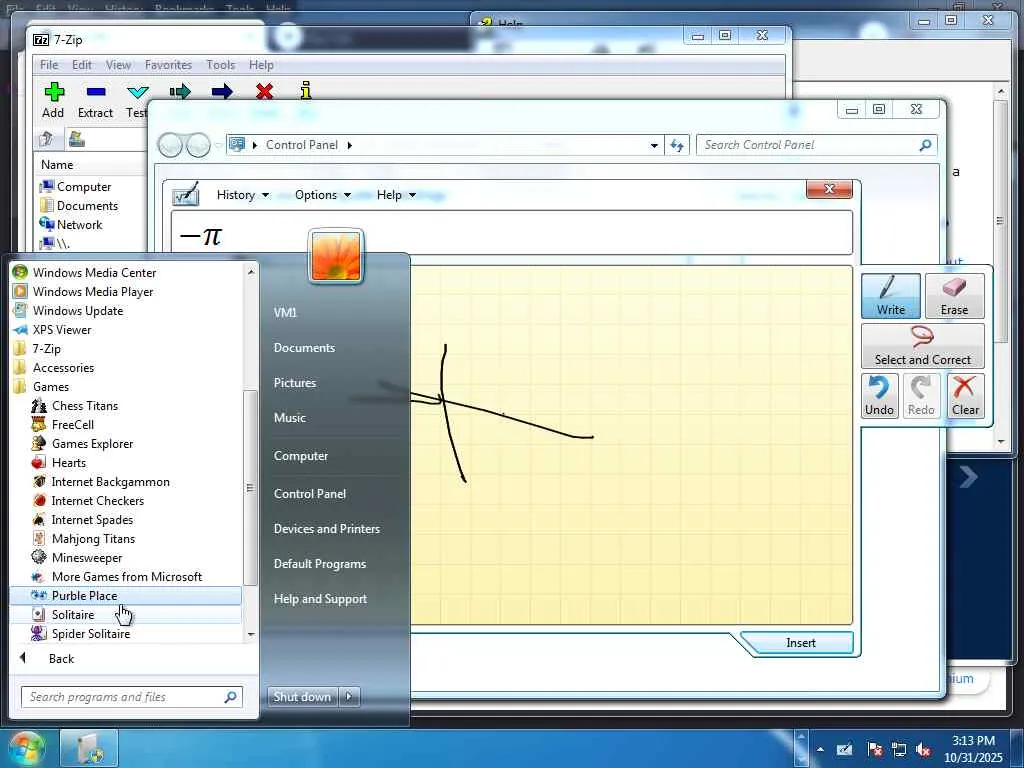Clear all ink from writing area

965,396
